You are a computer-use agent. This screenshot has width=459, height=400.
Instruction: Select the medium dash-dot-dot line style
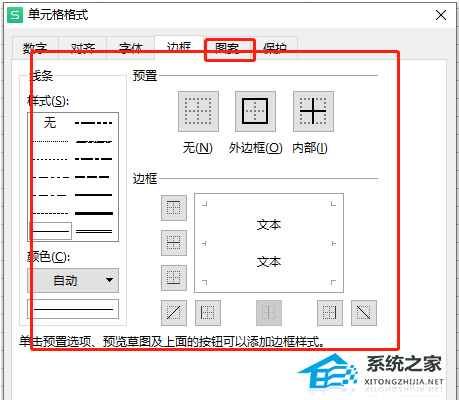[x=94, y=123]
